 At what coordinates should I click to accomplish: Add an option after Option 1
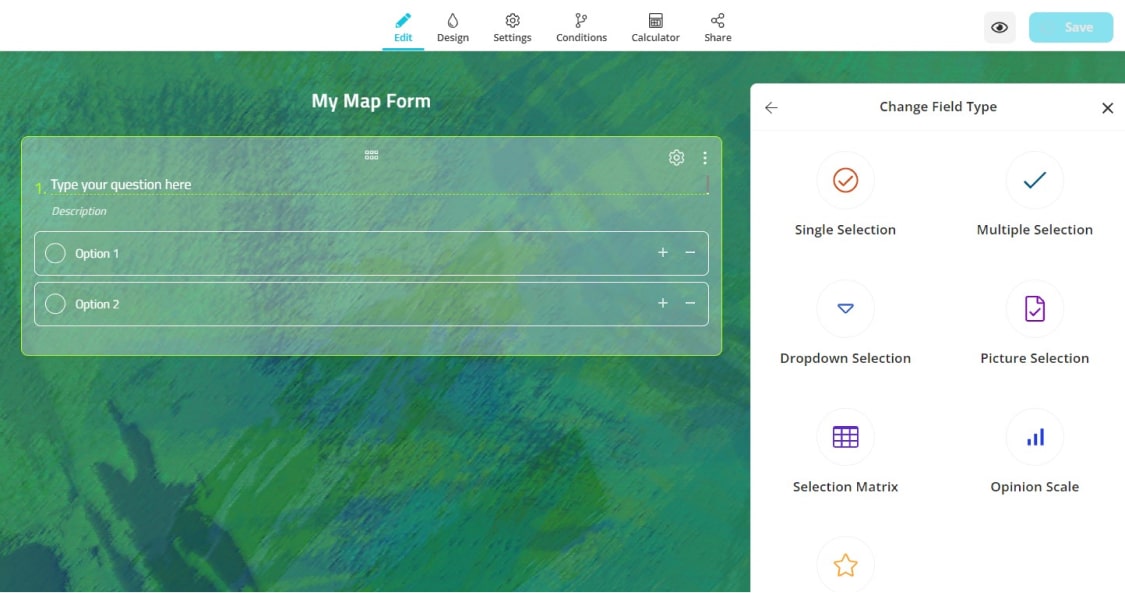(662, 253)
